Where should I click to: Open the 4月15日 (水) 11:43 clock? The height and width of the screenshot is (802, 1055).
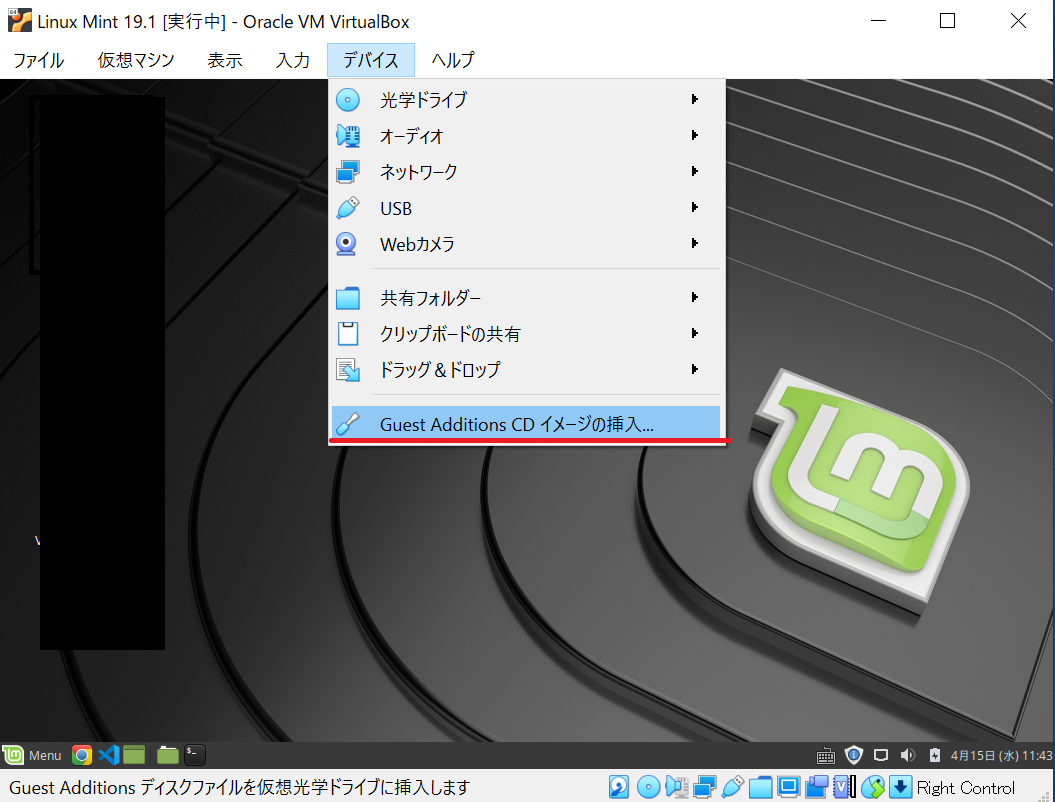[x=1001, y=756]
